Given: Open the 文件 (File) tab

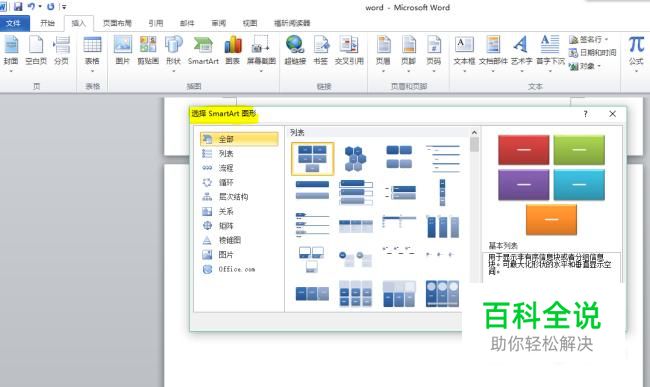Looking at the screenshot, I should 14,23.
